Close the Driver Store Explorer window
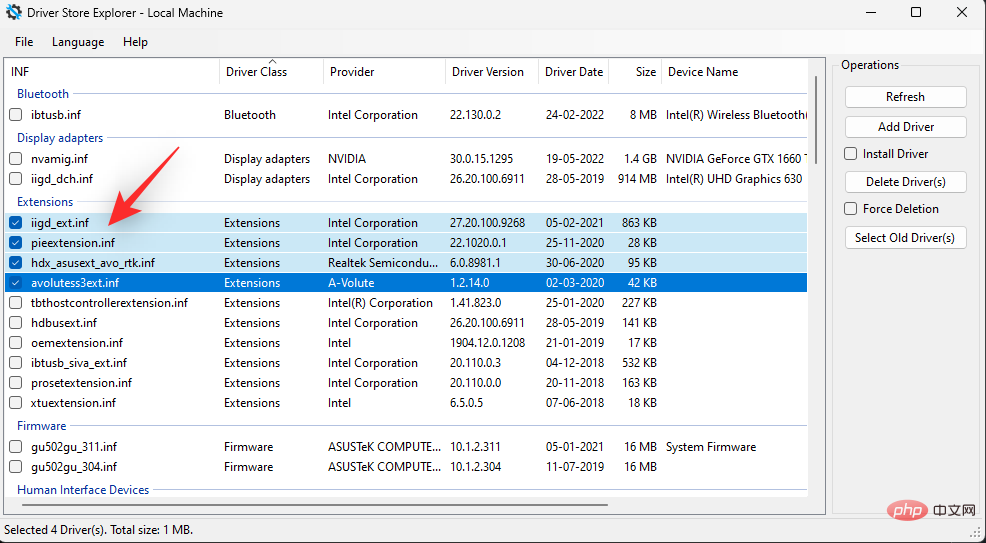 click(x=962, y=13)
